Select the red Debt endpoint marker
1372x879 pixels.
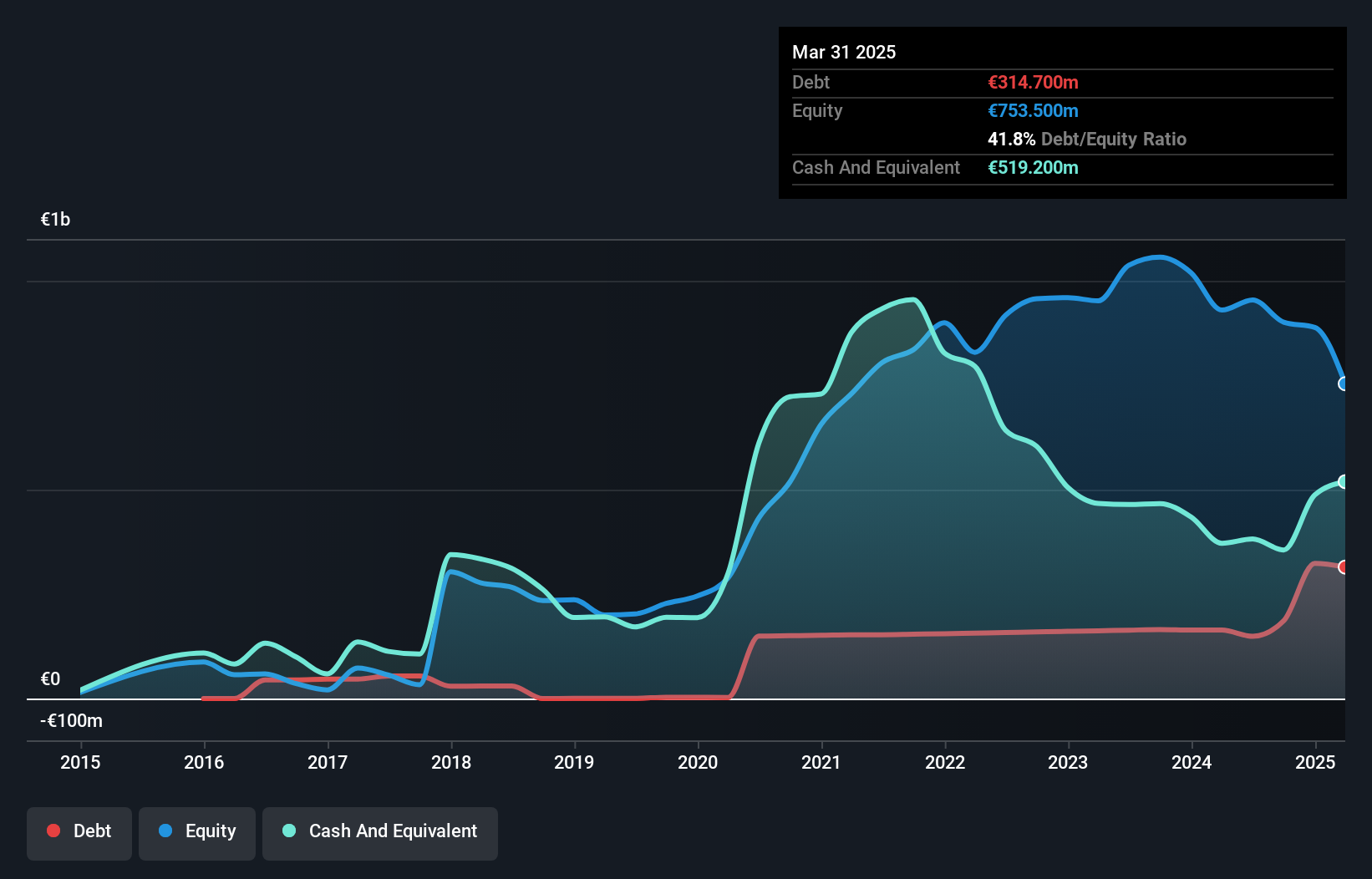point(1344,567)
